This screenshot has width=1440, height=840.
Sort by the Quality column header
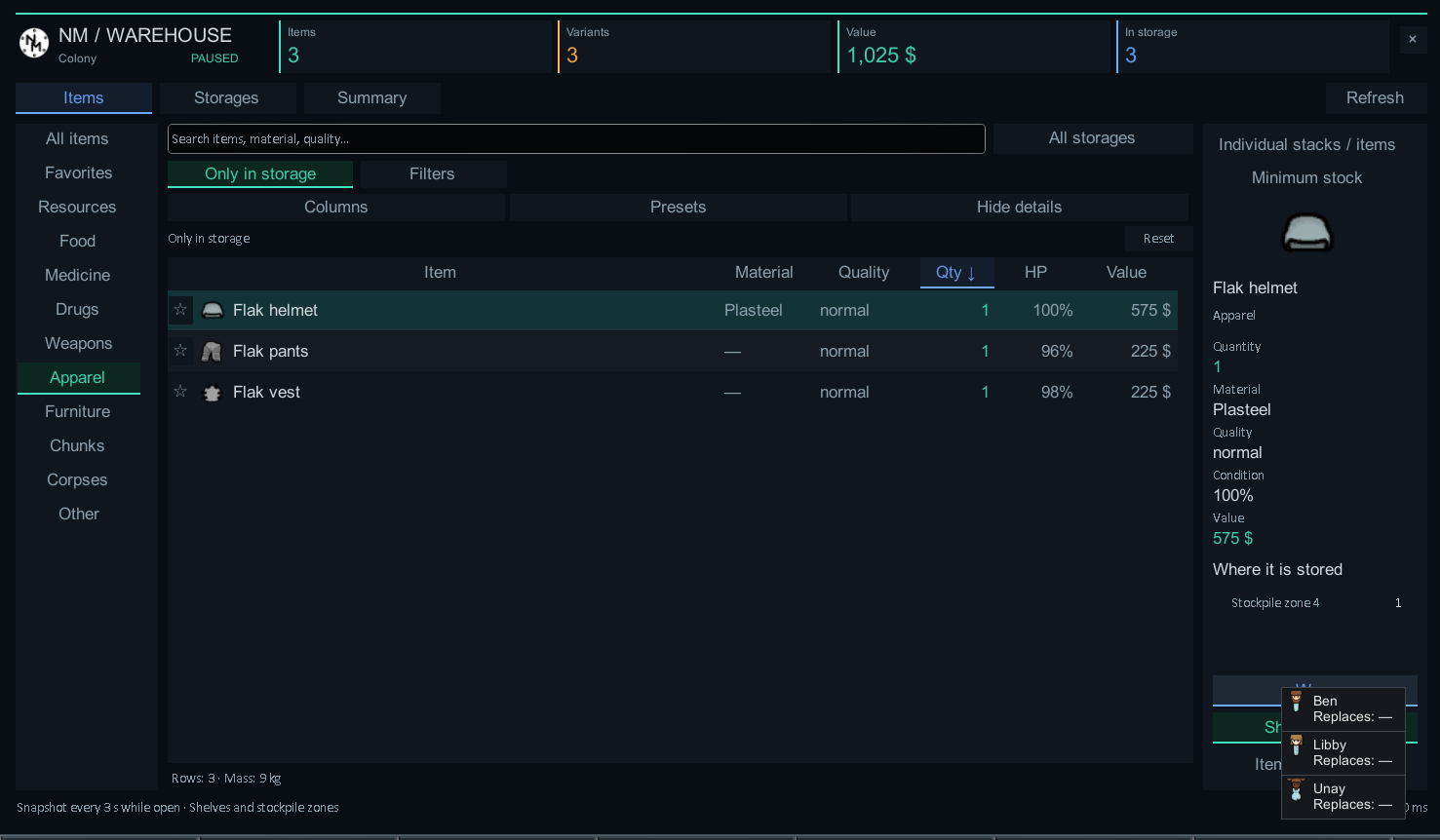pos(864,273)
